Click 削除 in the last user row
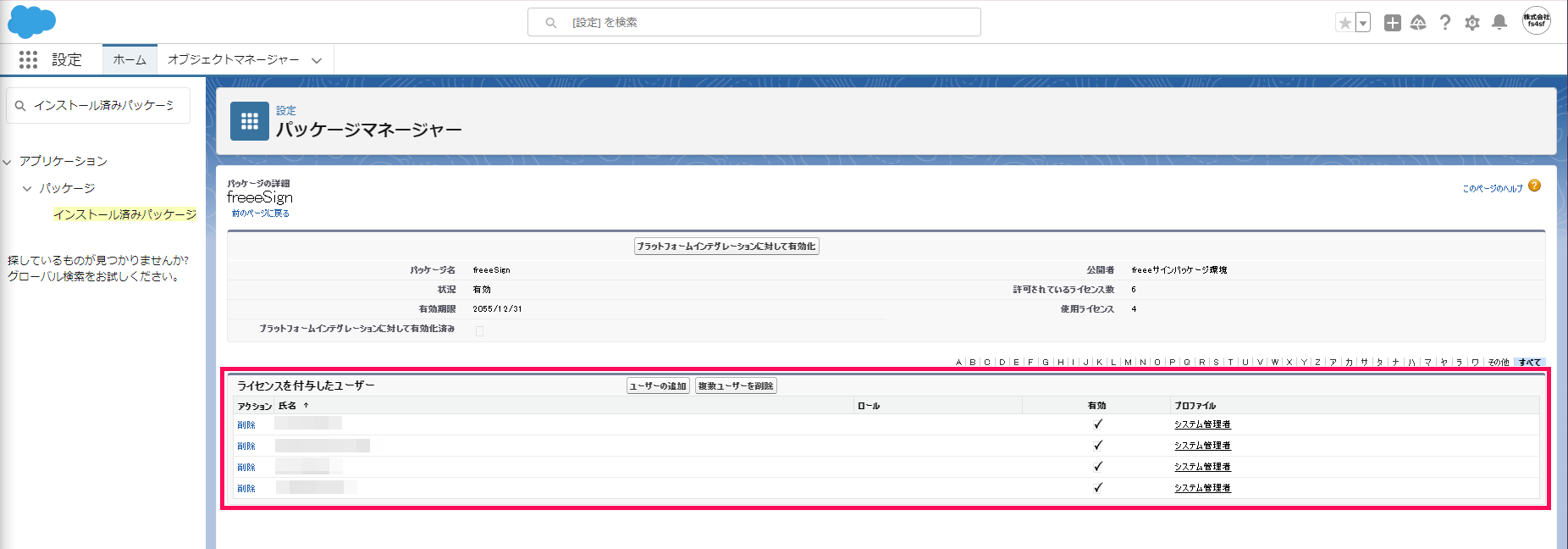The image size is (1568, 549). [x=246, y=488]
